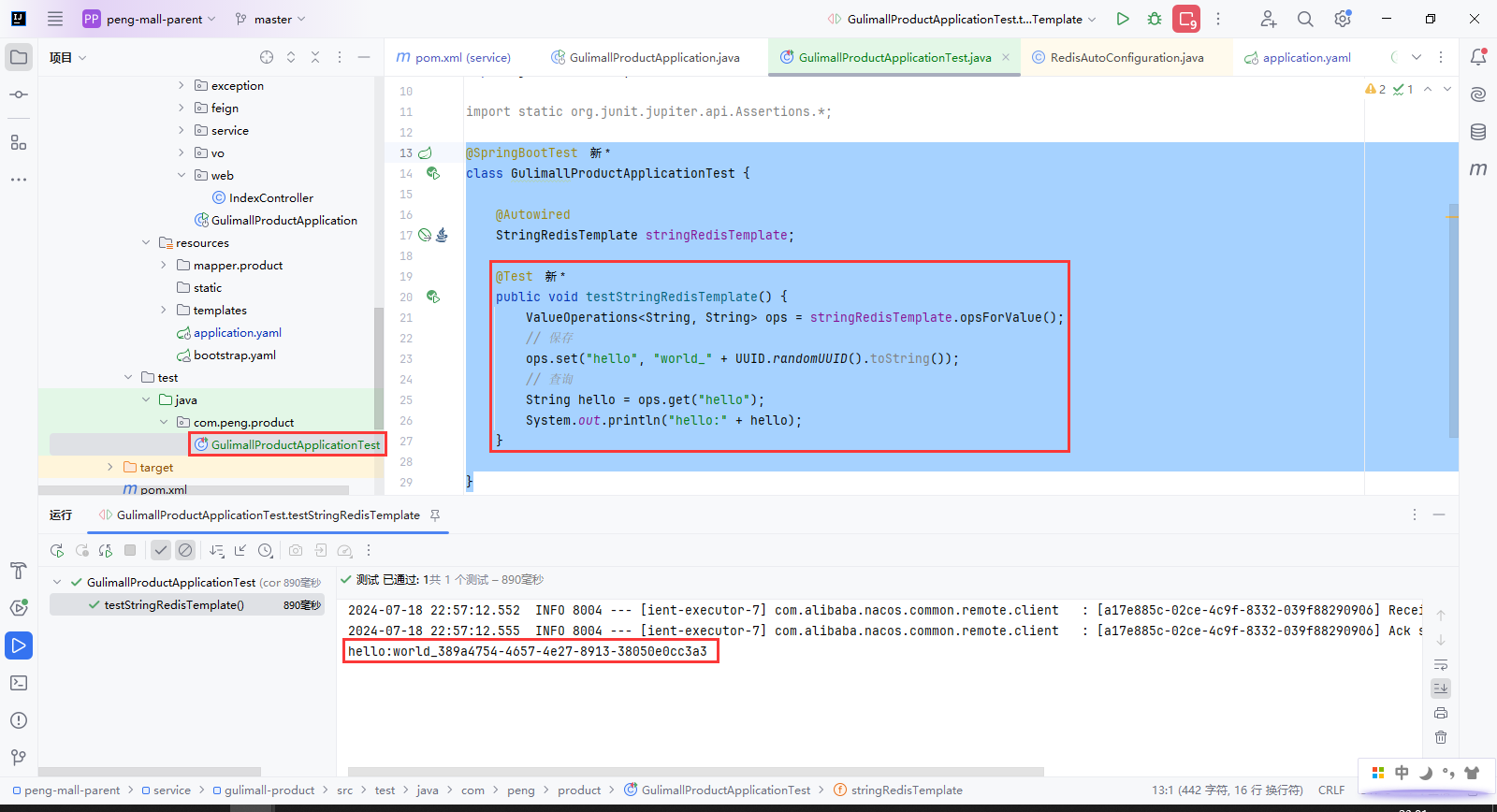Open the Structure tool window

[19, 142]
